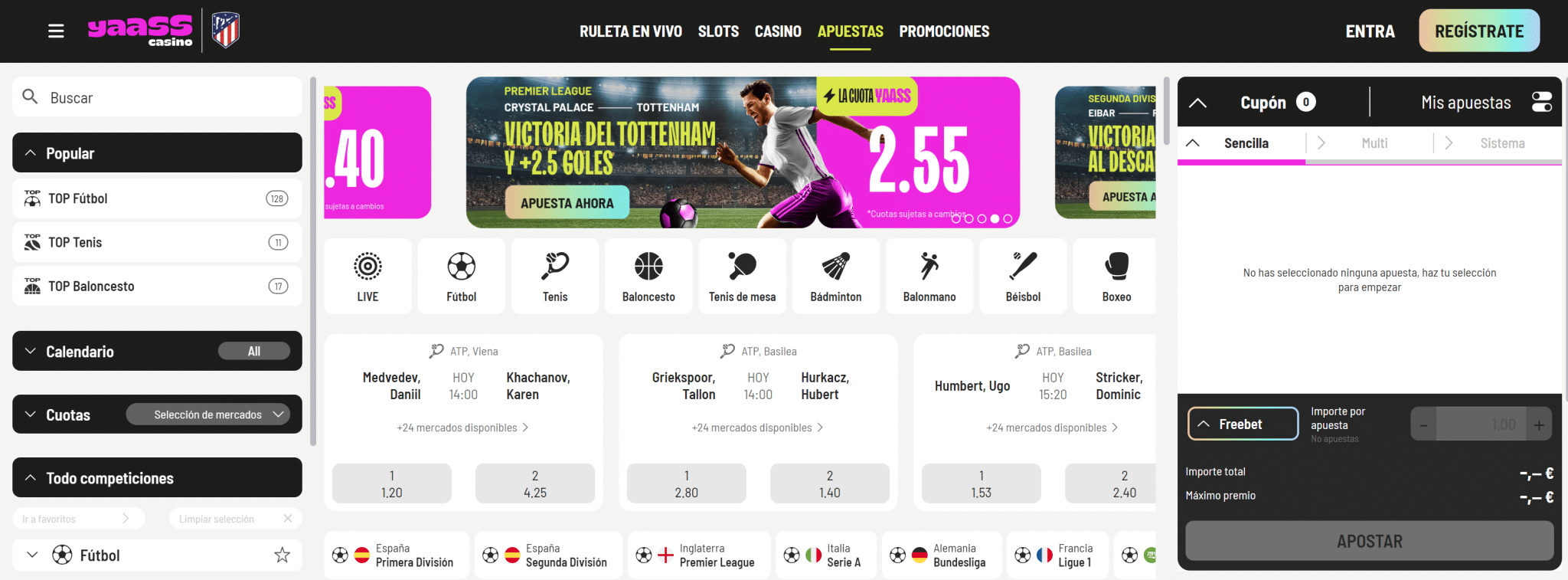The image size is (1568, 580).
Task: Expand the Freebet selector
Action: point(1243,424)
